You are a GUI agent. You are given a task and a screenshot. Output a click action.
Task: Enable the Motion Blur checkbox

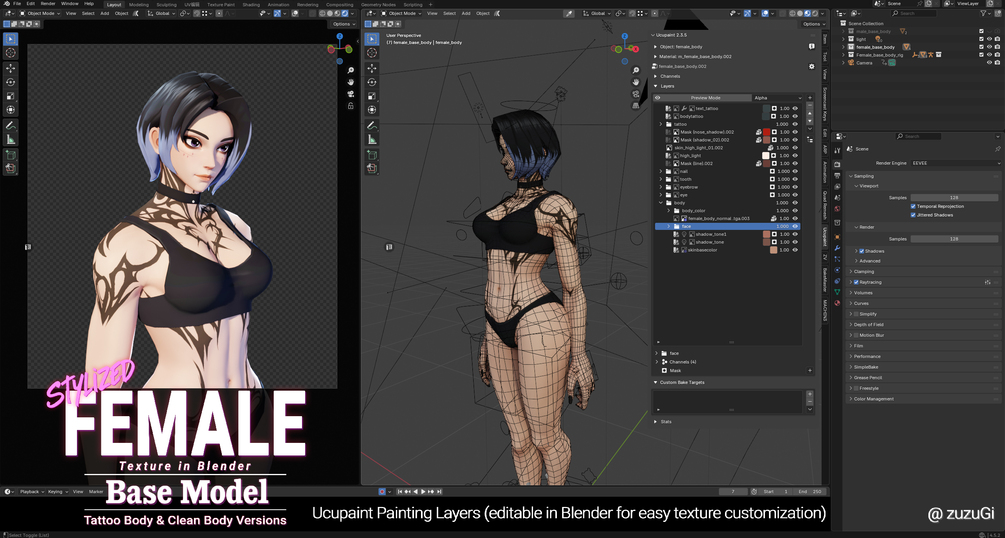pyautogui.click(x=856, y=335)
